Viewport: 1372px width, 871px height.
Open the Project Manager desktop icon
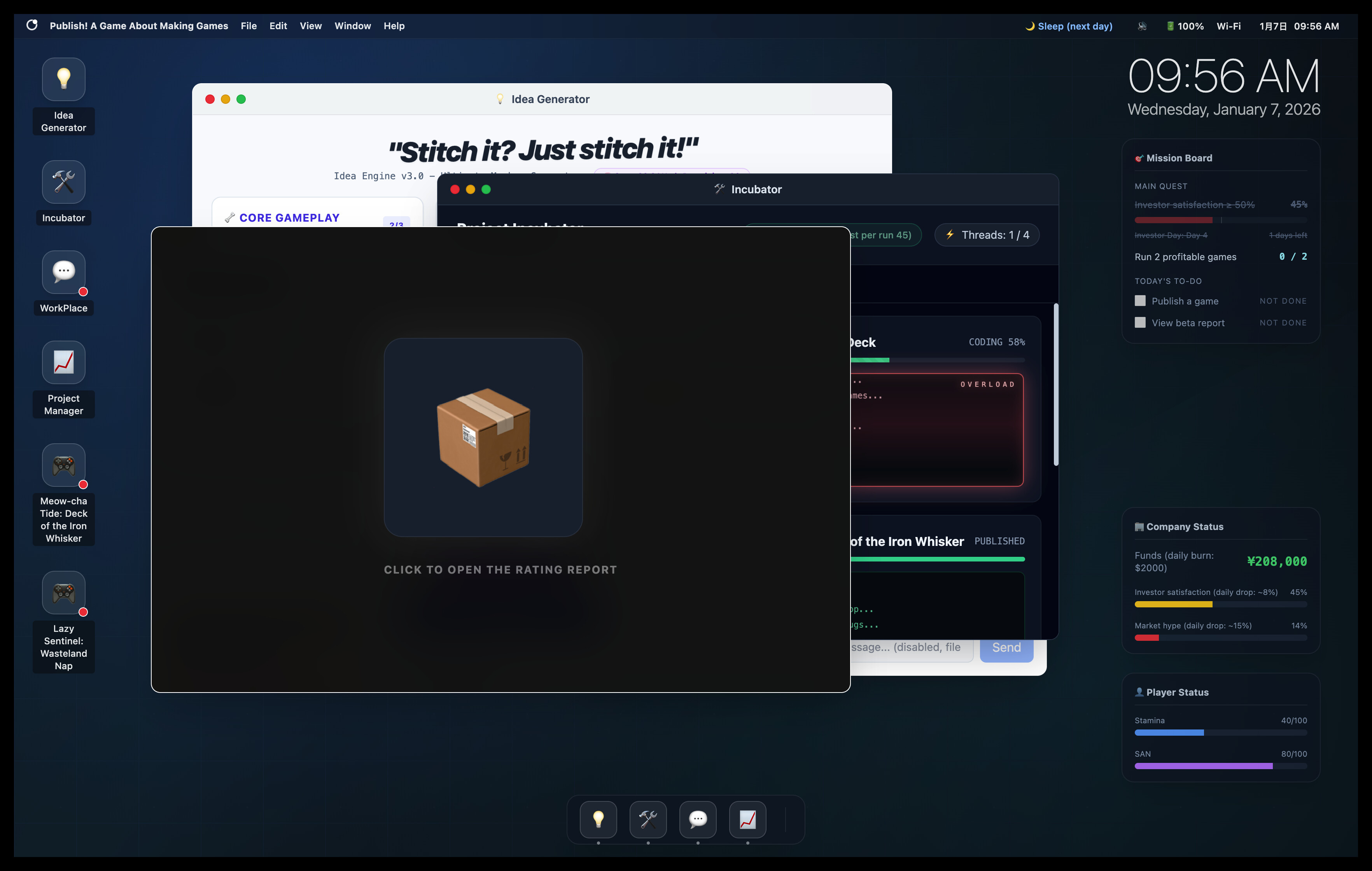coord(63,362)
